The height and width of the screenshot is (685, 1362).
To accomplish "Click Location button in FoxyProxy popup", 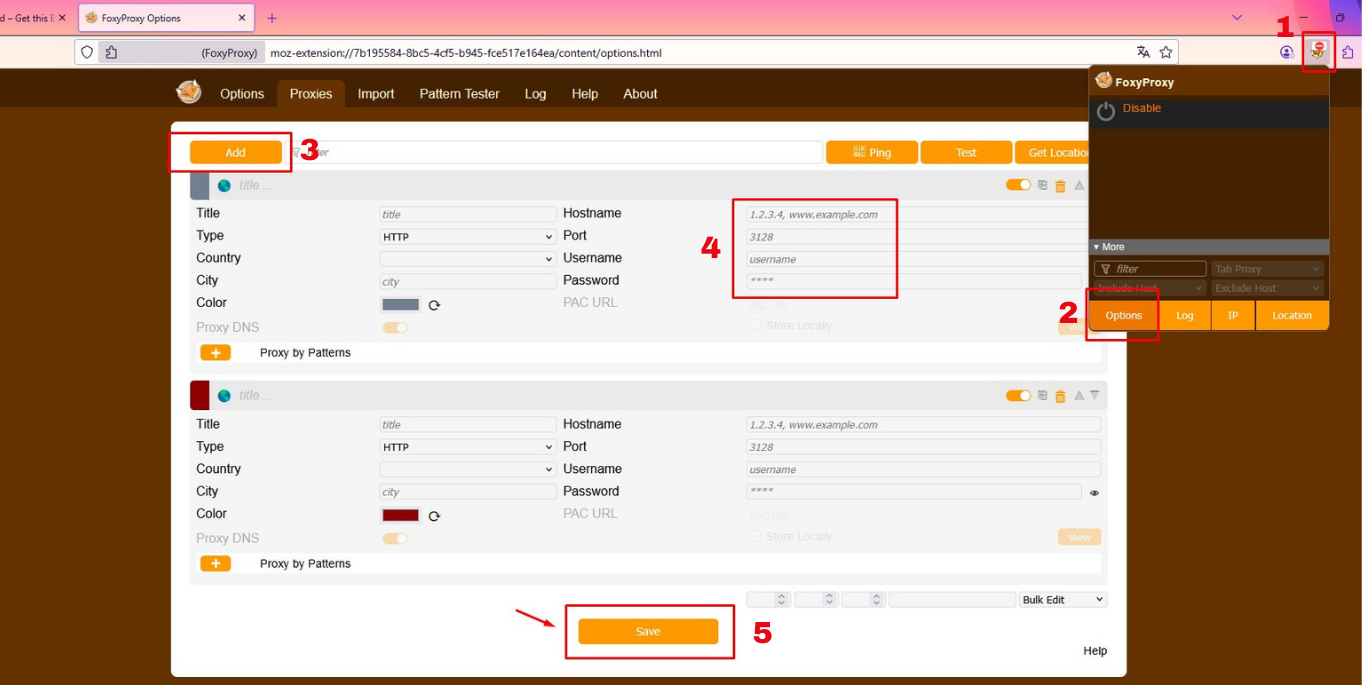I will [1292, 315].
